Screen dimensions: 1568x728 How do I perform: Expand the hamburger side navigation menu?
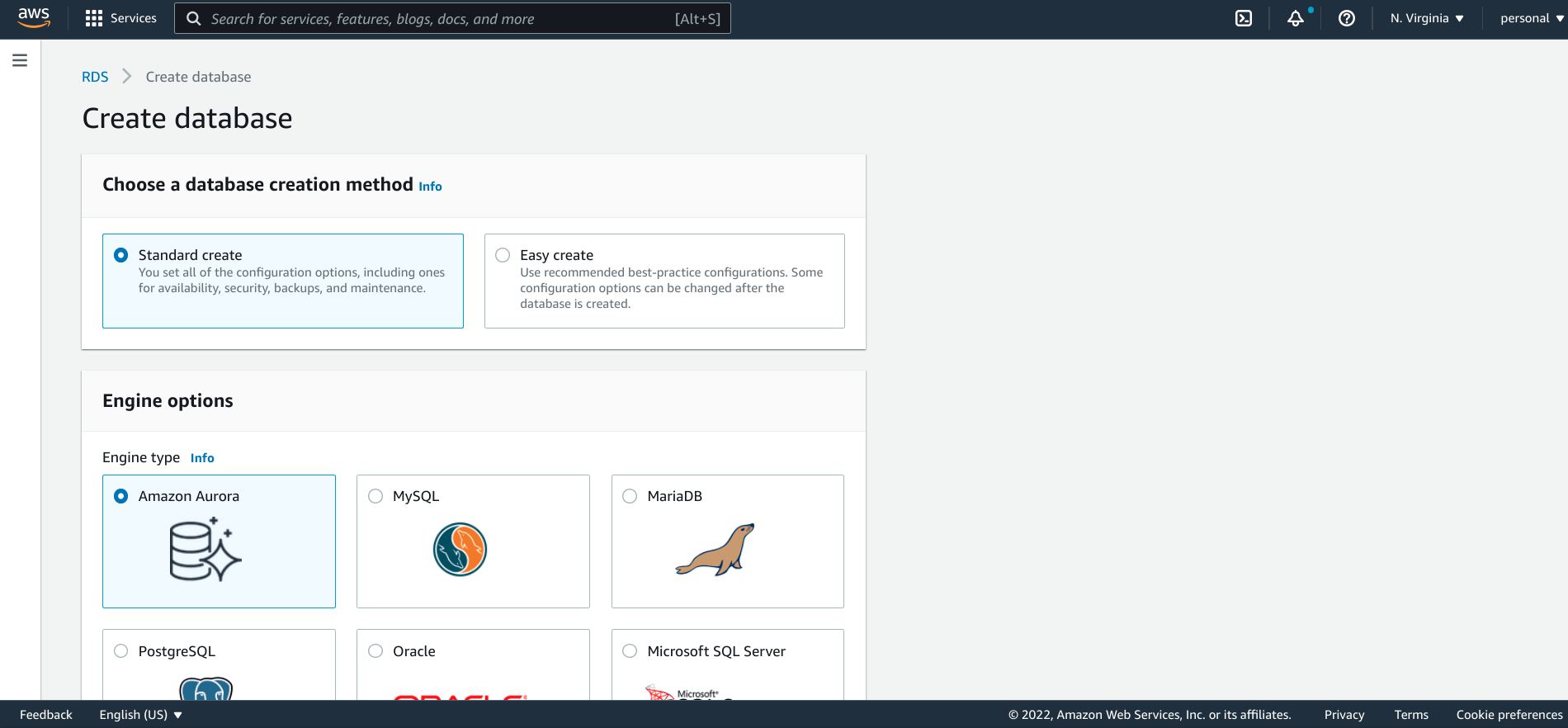pos(20,60)
